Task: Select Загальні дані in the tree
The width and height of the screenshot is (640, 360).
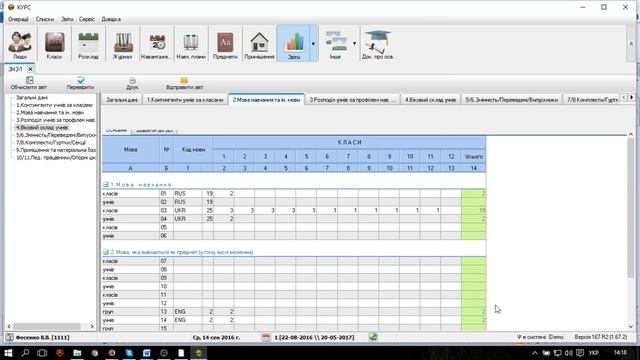Action: (32, 98)
